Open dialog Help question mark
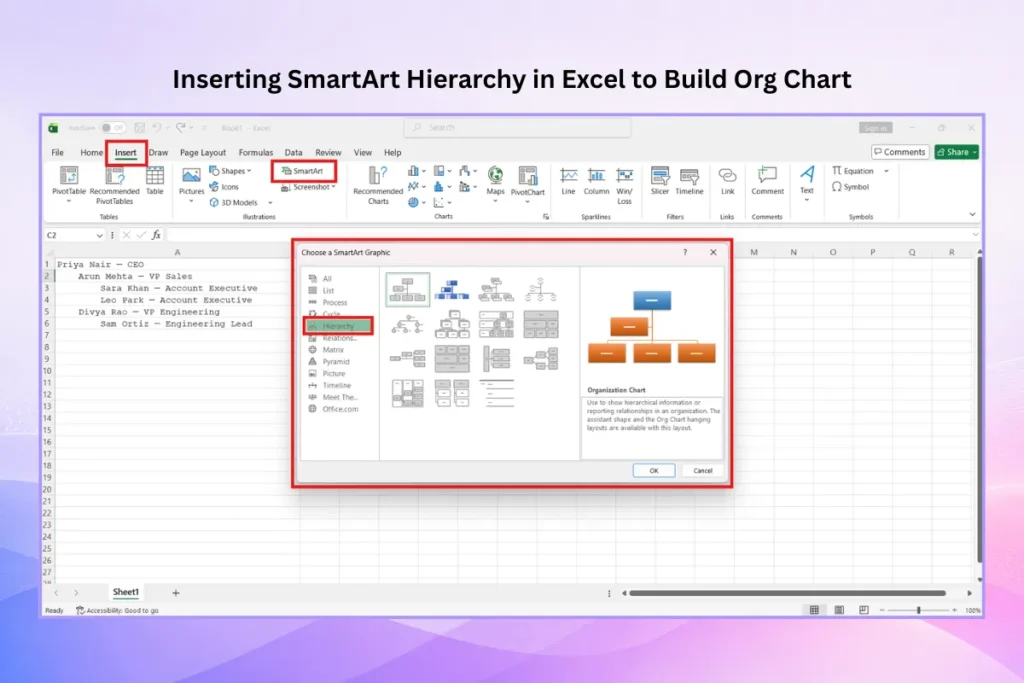The height and width of the screenshot is (683, 1024). coord(685,252)
